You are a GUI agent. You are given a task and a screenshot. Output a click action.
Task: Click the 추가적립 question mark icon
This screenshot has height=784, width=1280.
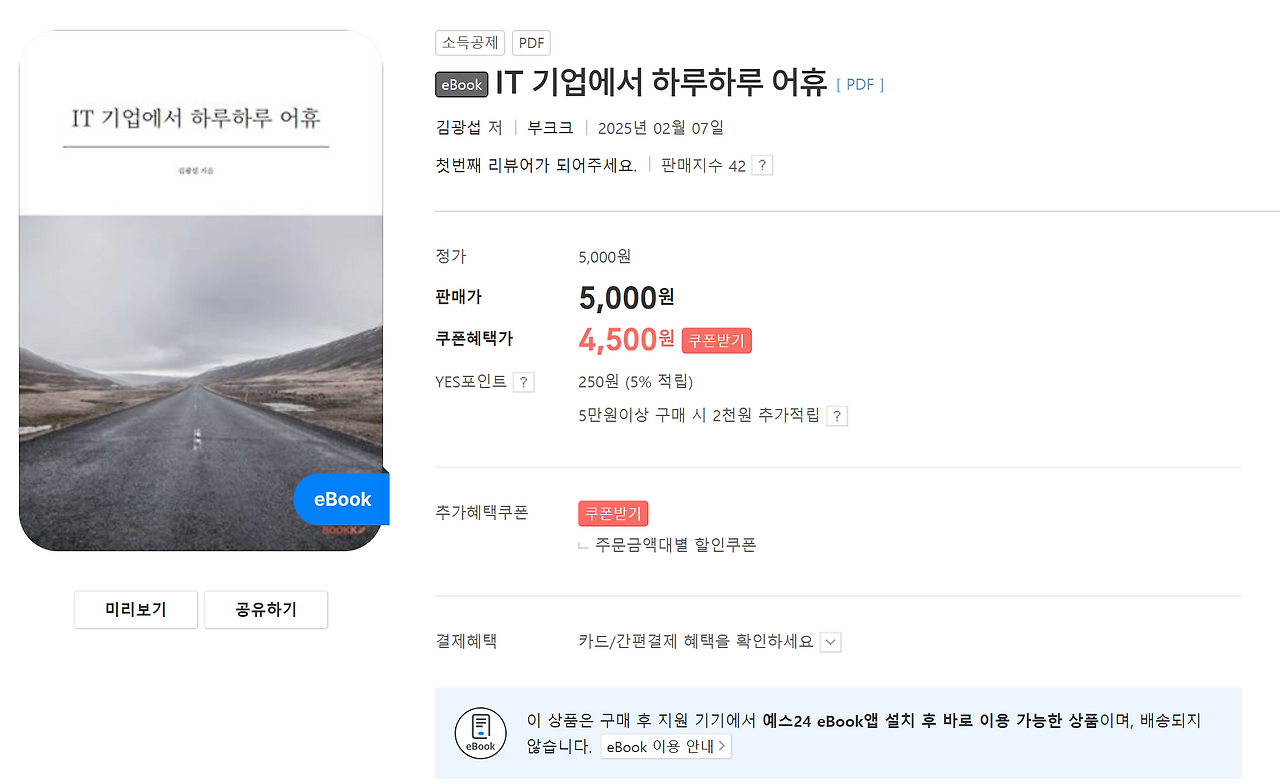tap(837, 415)
